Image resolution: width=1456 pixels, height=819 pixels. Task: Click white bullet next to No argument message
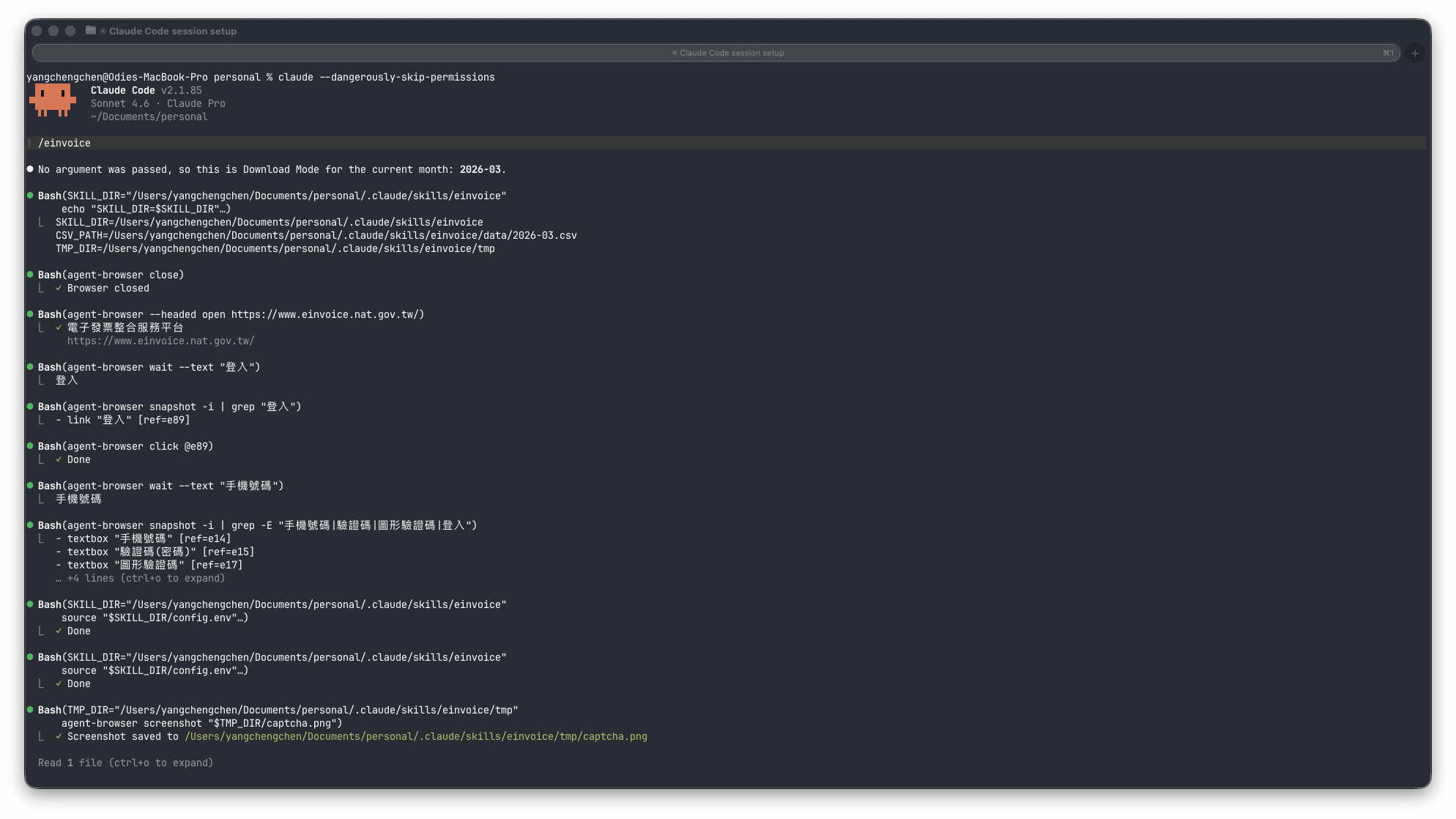tap(30, 169)
